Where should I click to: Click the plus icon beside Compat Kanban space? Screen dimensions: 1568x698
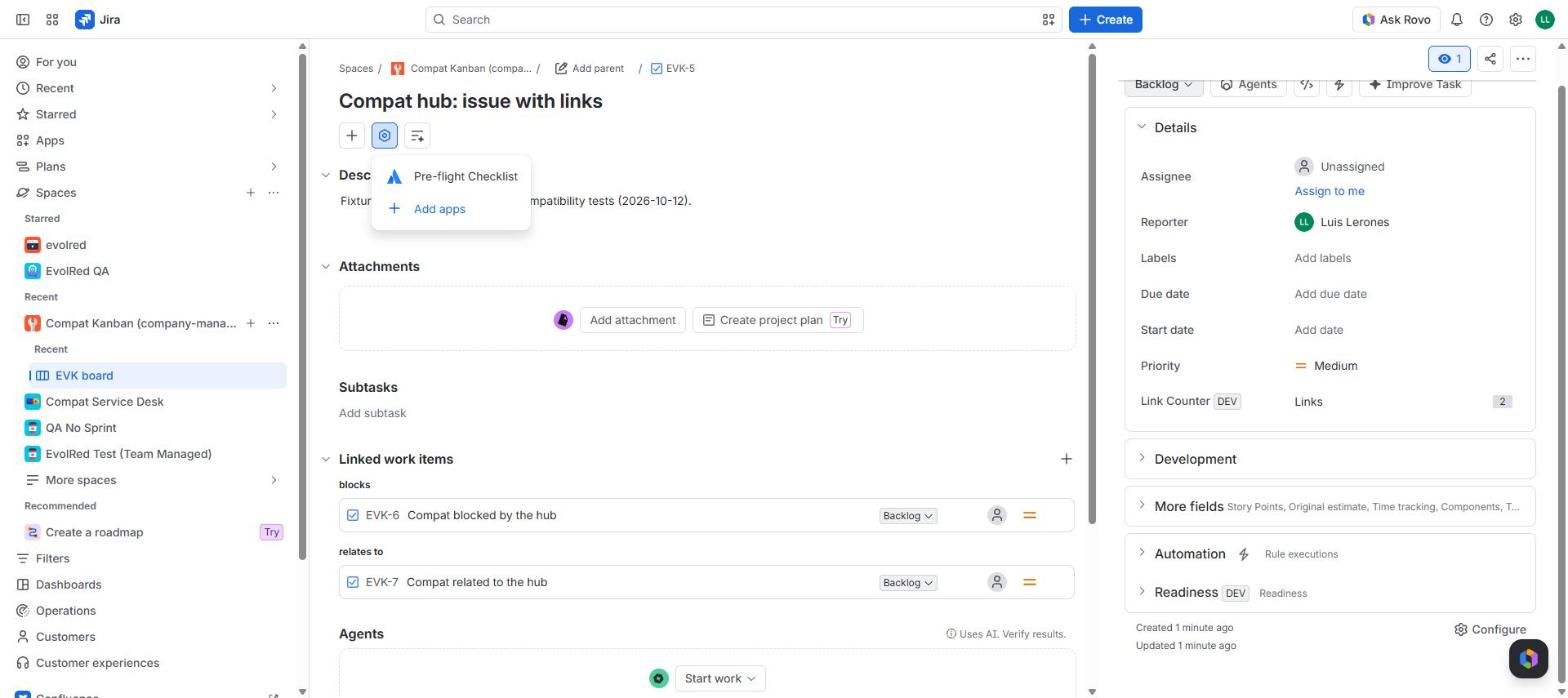(x=250, y=323)
